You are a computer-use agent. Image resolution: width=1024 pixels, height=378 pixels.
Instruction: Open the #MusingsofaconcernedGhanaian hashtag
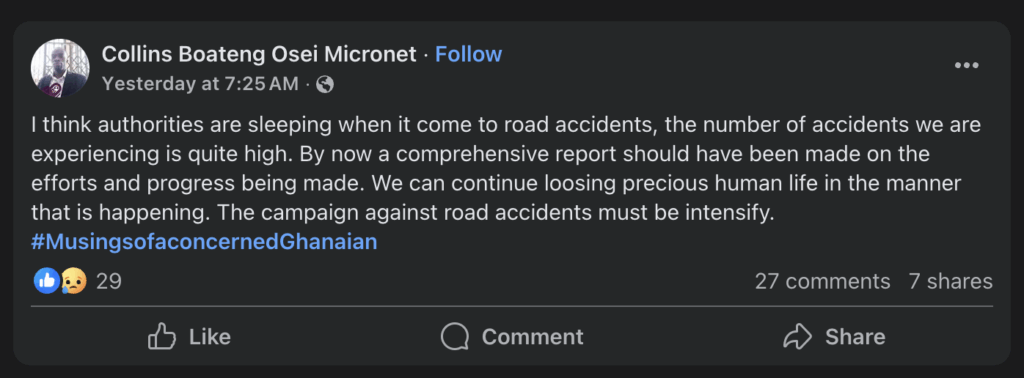(204, 242)
